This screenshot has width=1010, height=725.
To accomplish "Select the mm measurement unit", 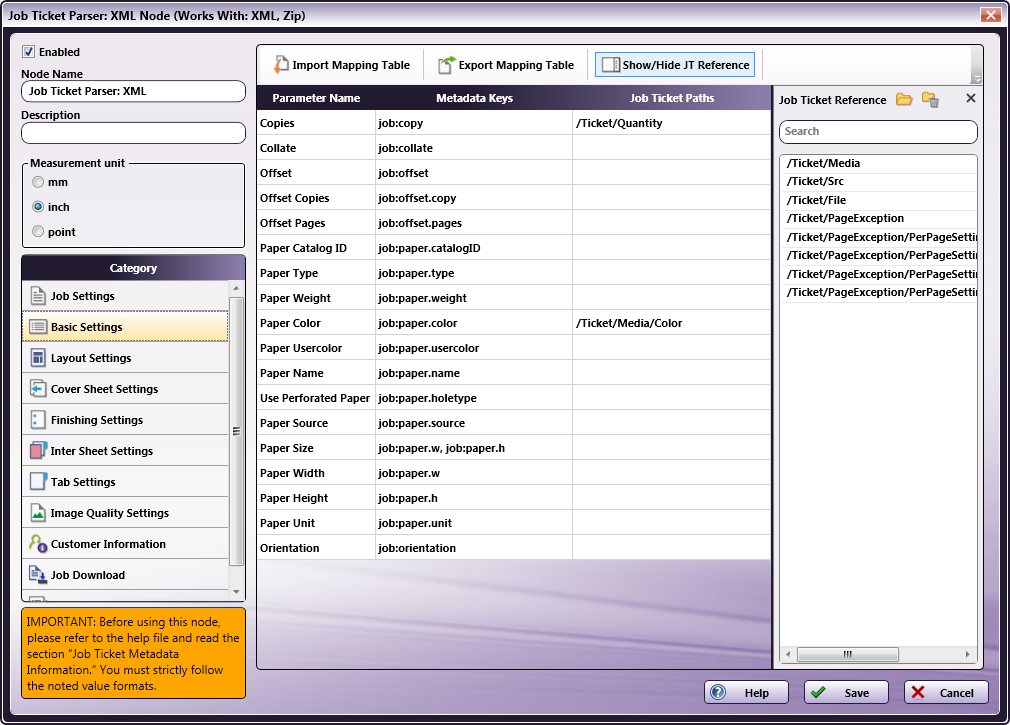I will (38, 182).
